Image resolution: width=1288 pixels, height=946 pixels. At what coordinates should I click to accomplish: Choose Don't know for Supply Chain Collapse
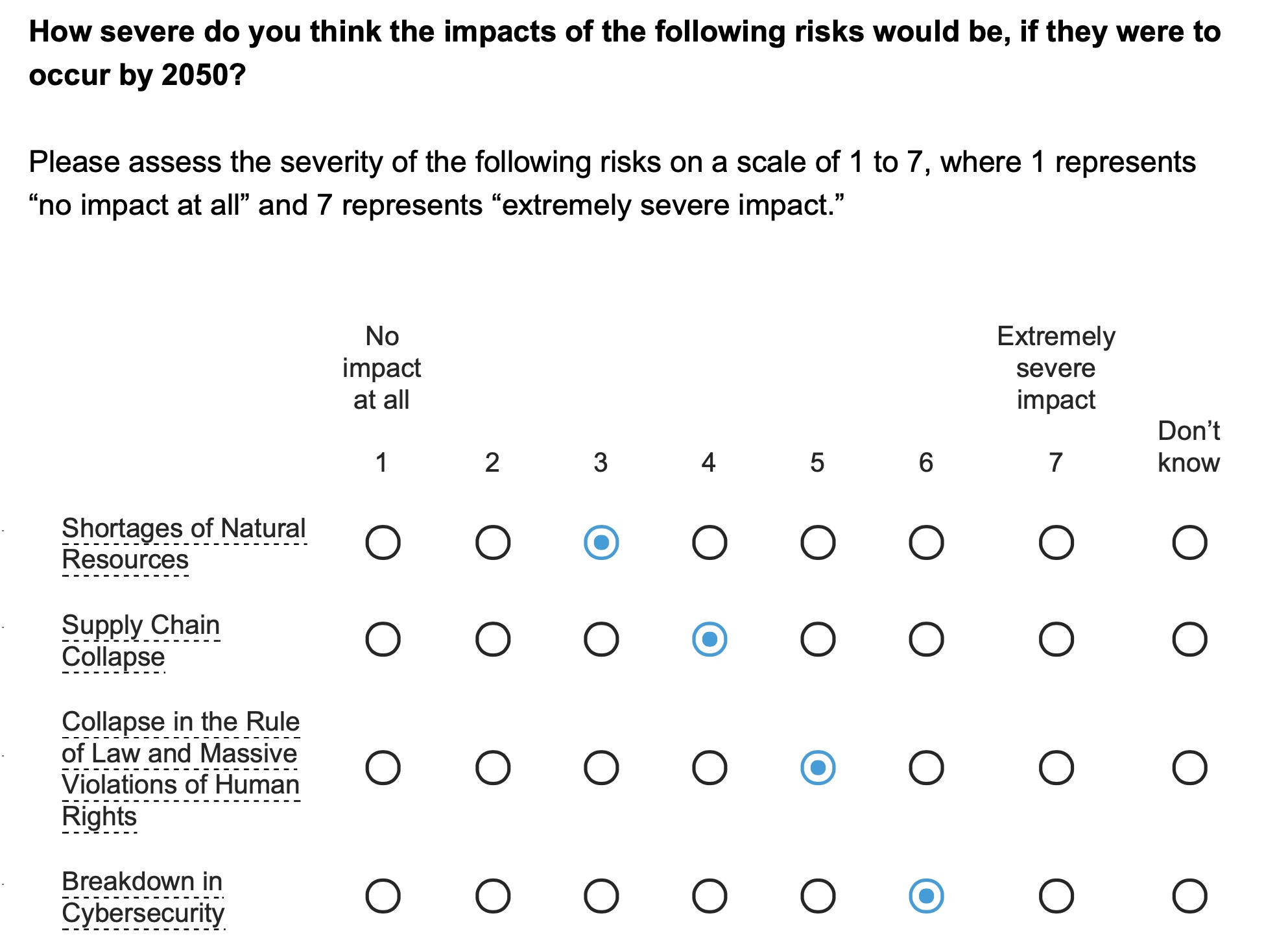pos(1189,639)
